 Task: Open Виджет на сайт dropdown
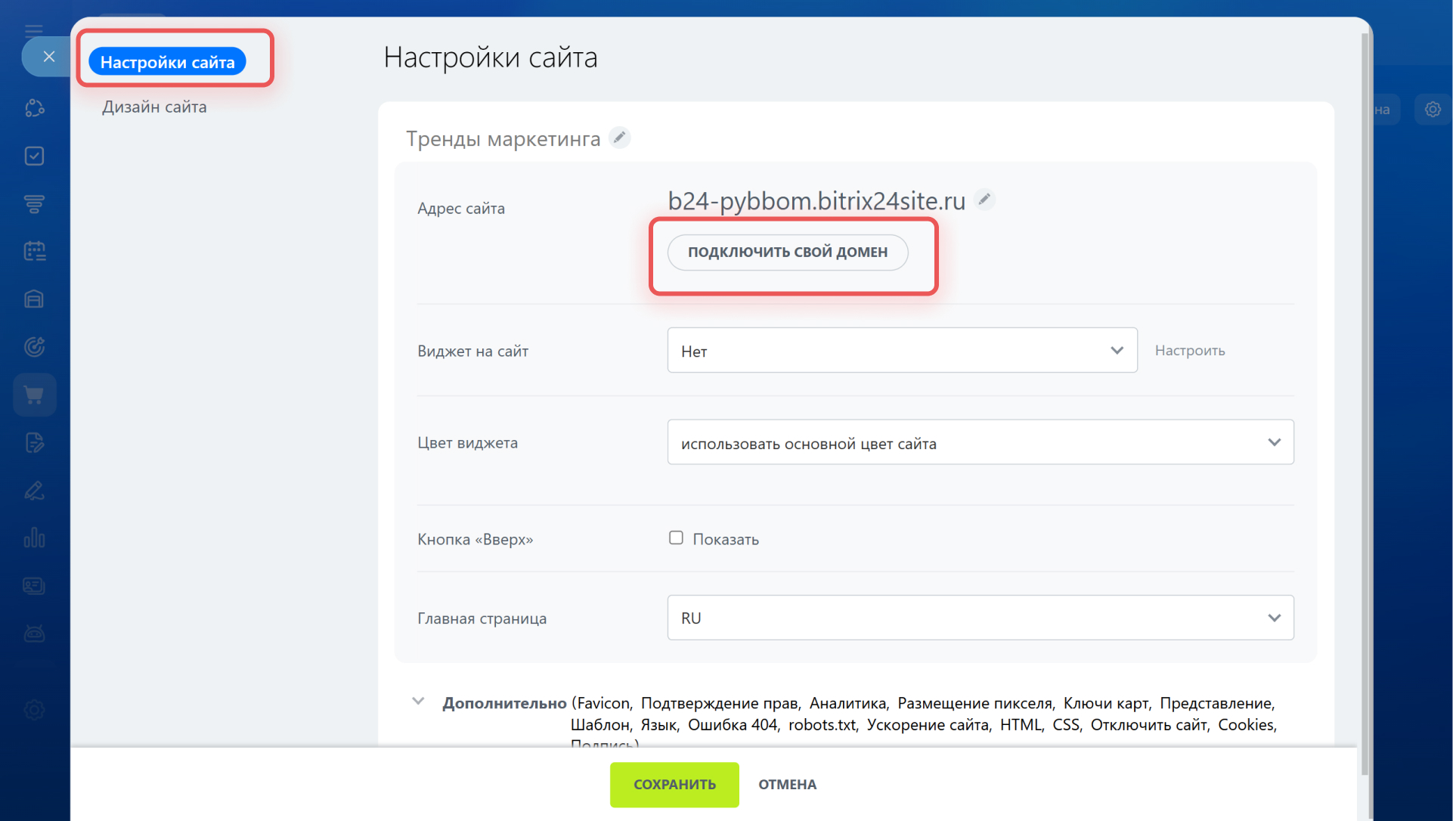pyautogui.click(x=901, y=351)
